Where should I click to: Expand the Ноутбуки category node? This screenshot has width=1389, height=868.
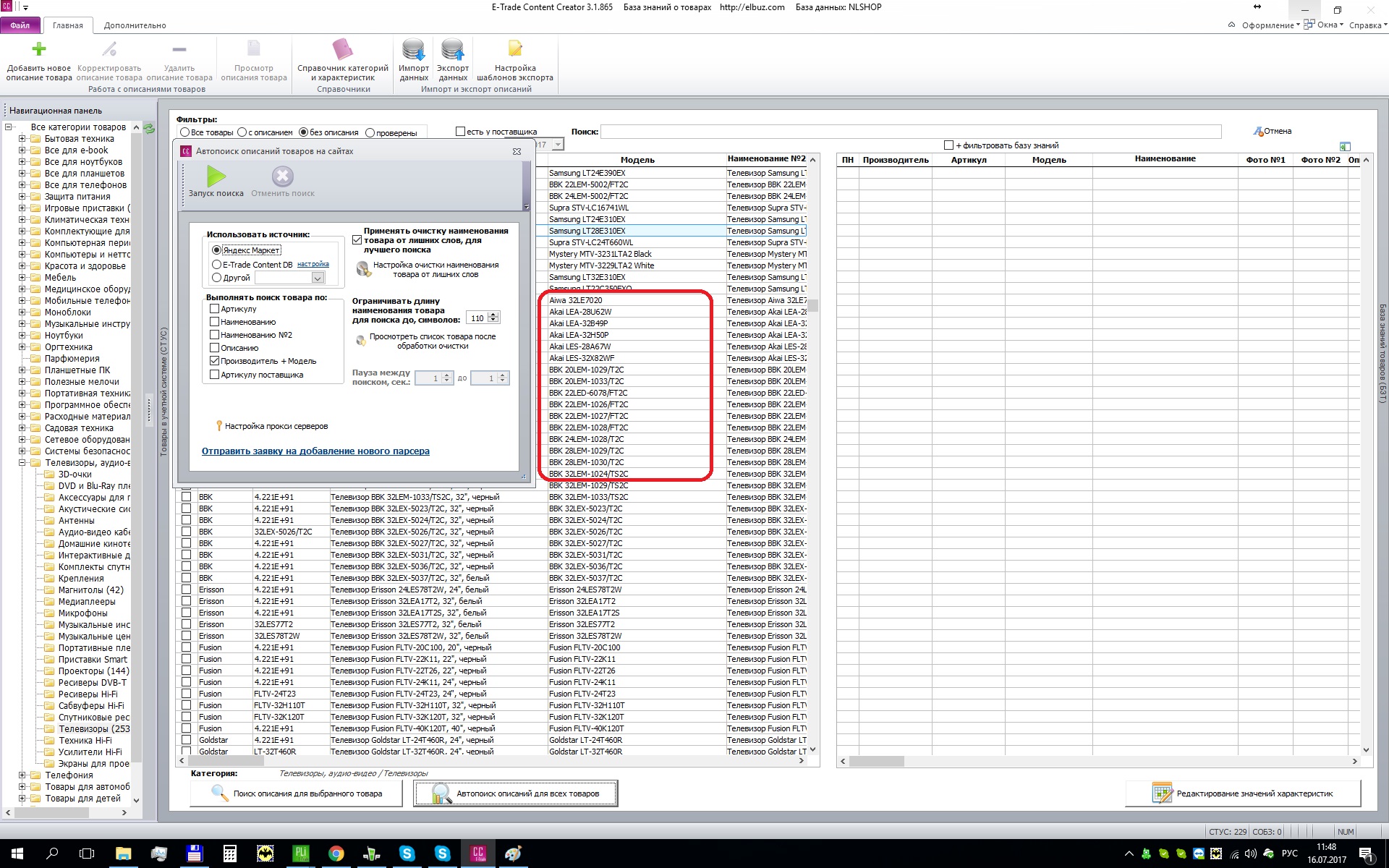22,336
